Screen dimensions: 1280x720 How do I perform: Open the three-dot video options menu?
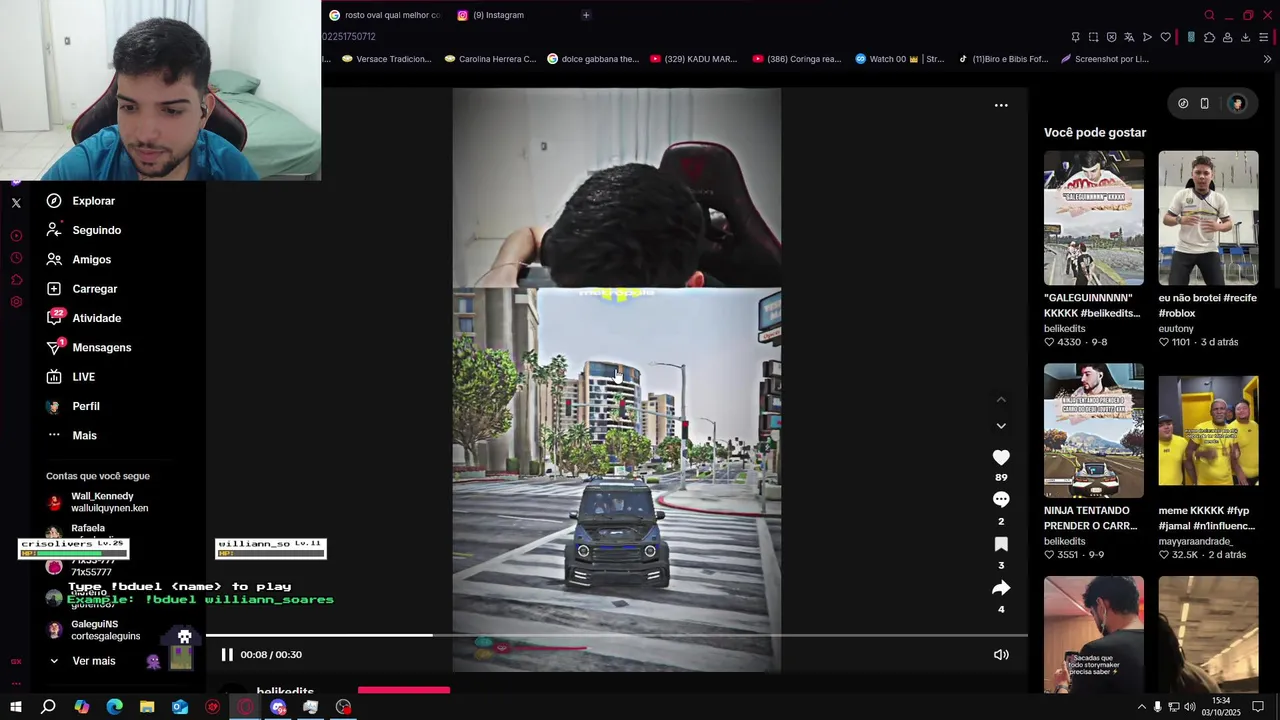(1001, 105)
